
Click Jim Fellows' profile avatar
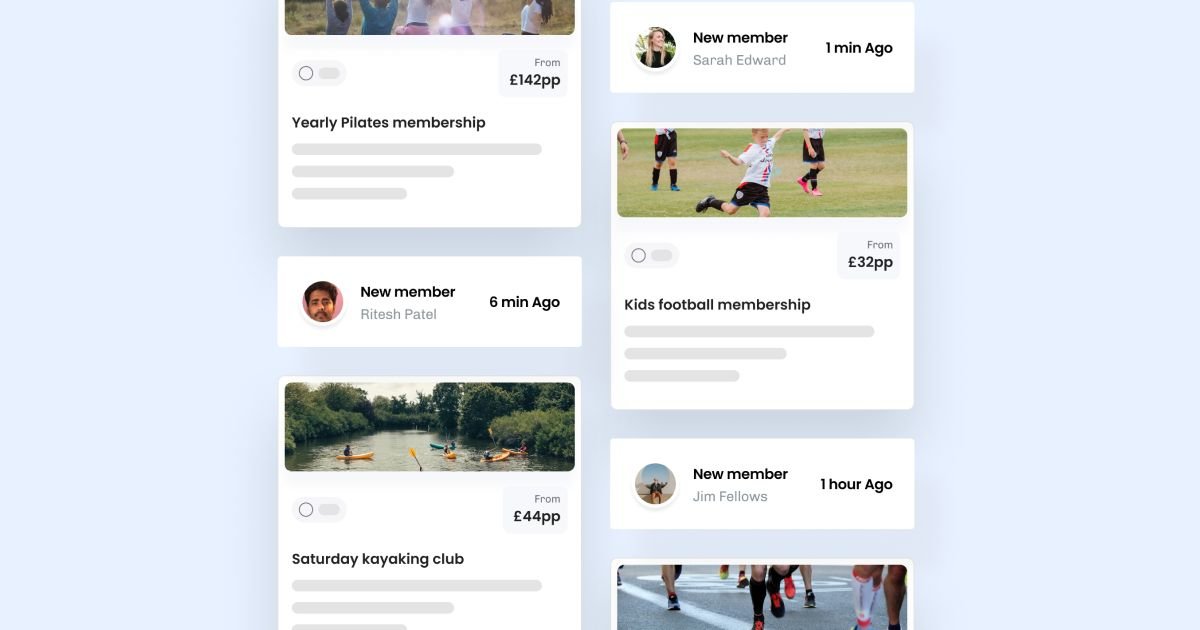point(656,484)
